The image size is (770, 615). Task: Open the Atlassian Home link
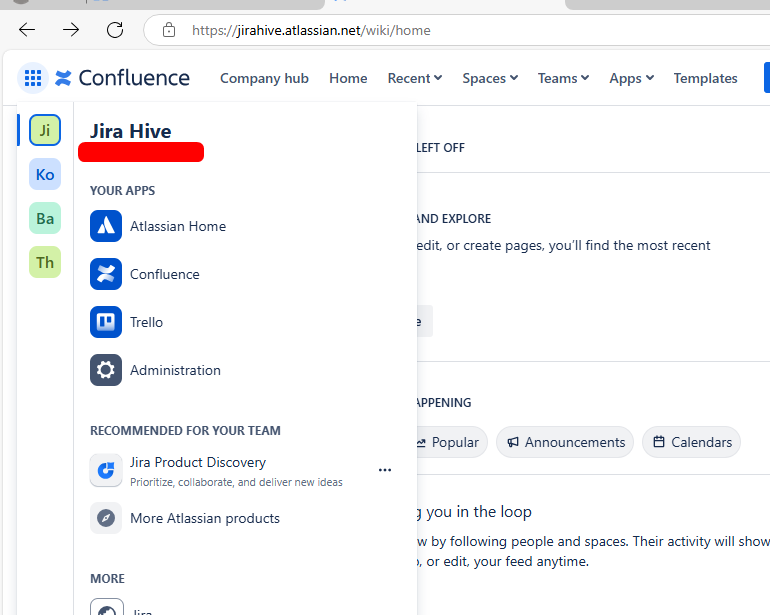coord(178,226)
